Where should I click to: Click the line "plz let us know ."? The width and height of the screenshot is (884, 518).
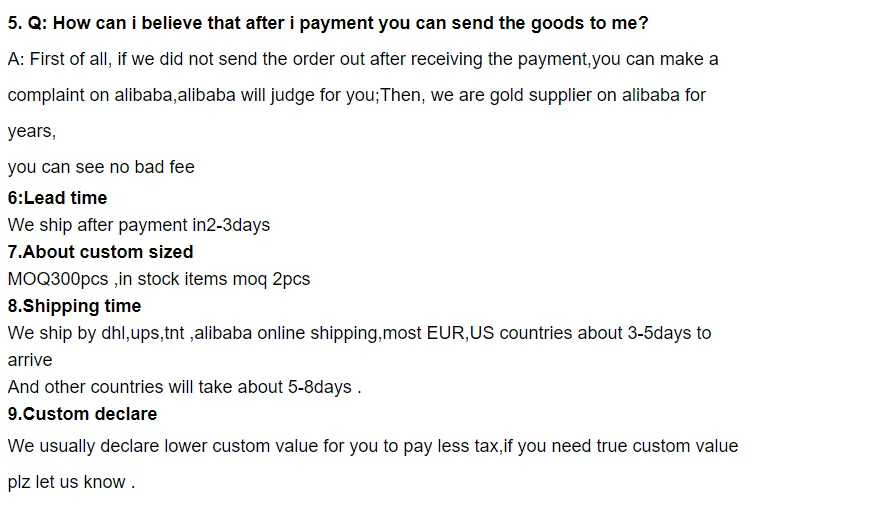[70, 482]
